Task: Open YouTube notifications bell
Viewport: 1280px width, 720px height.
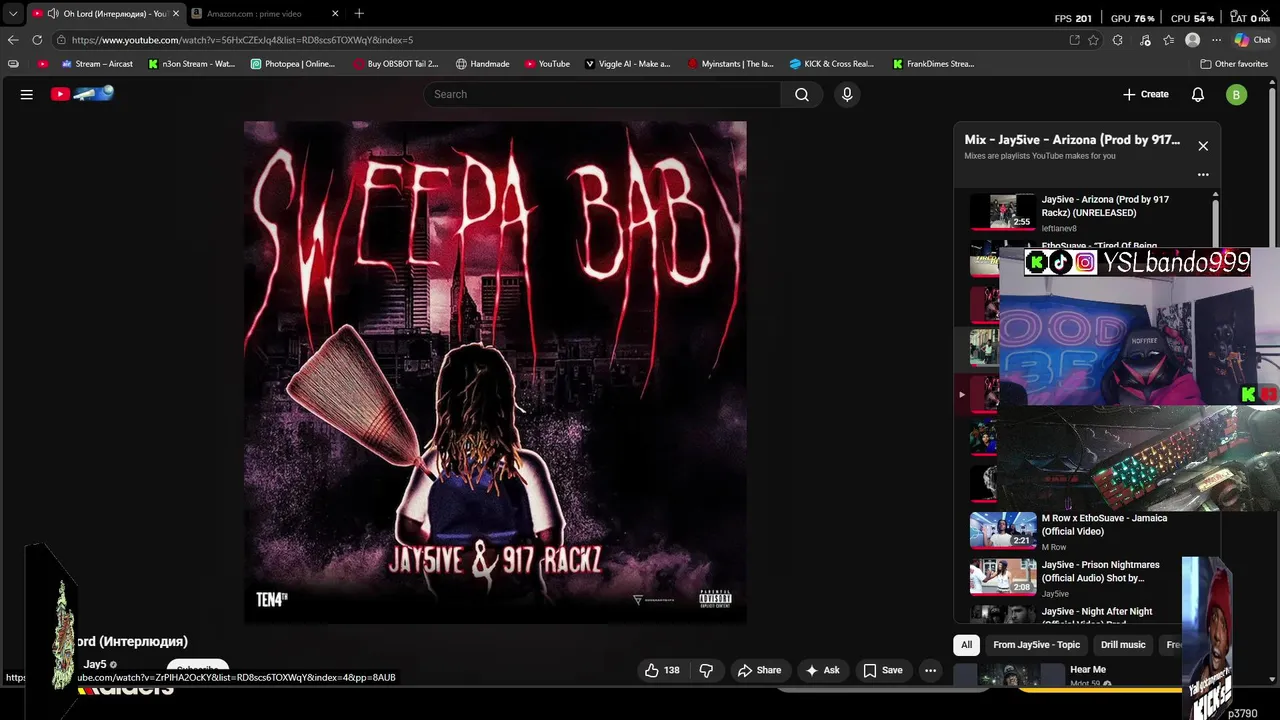Action: tap(1197, 94)
